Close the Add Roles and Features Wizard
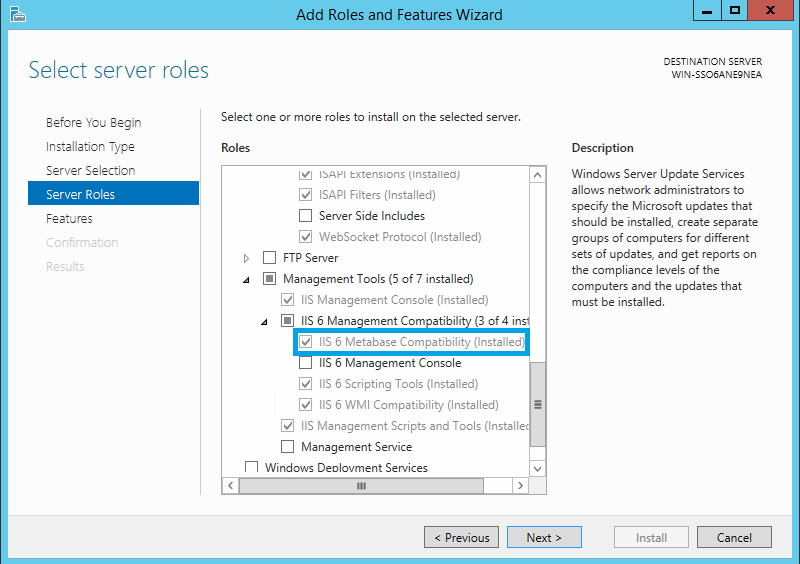 pos(770,10)
